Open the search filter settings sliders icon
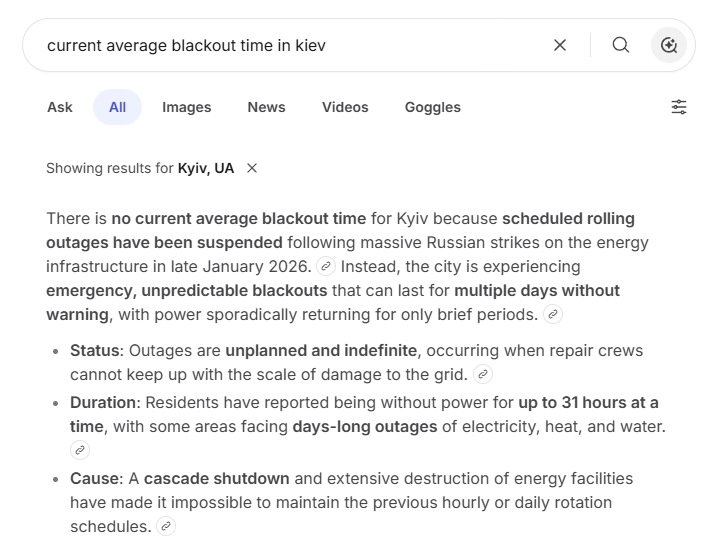718x551 pixels. point(679,107)
